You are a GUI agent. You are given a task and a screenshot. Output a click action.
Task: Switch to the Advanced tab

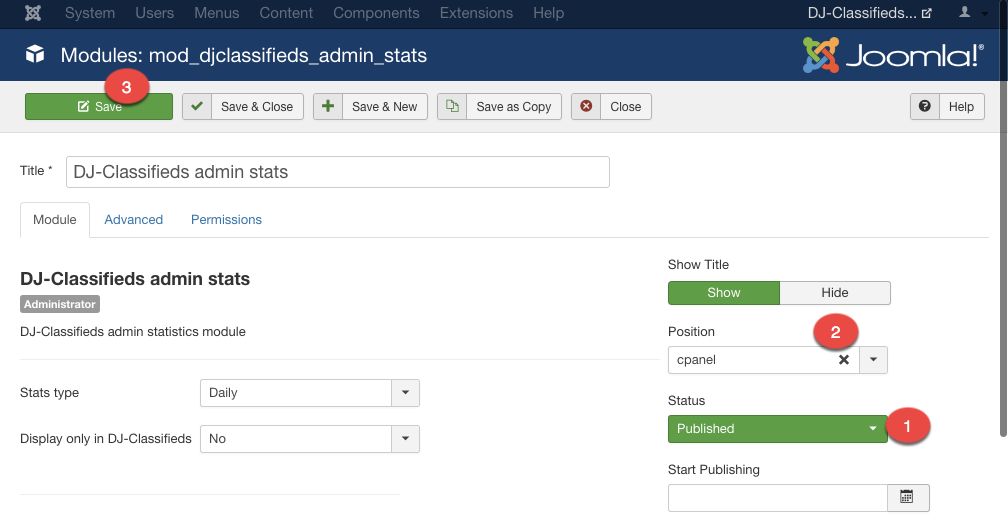click(x=134, y=220)
